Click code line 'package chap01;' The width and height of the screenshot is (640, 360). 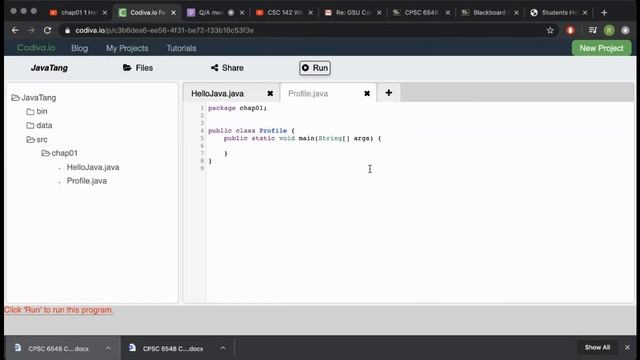click(x=237, y=108)
